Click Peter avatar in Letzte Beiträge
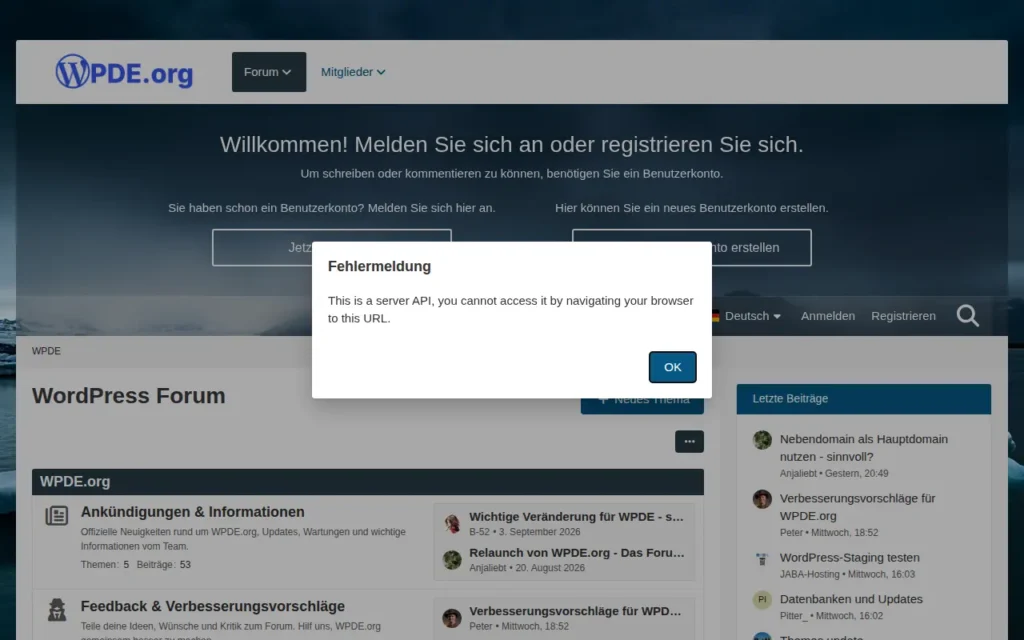 (x=762, y=499)
